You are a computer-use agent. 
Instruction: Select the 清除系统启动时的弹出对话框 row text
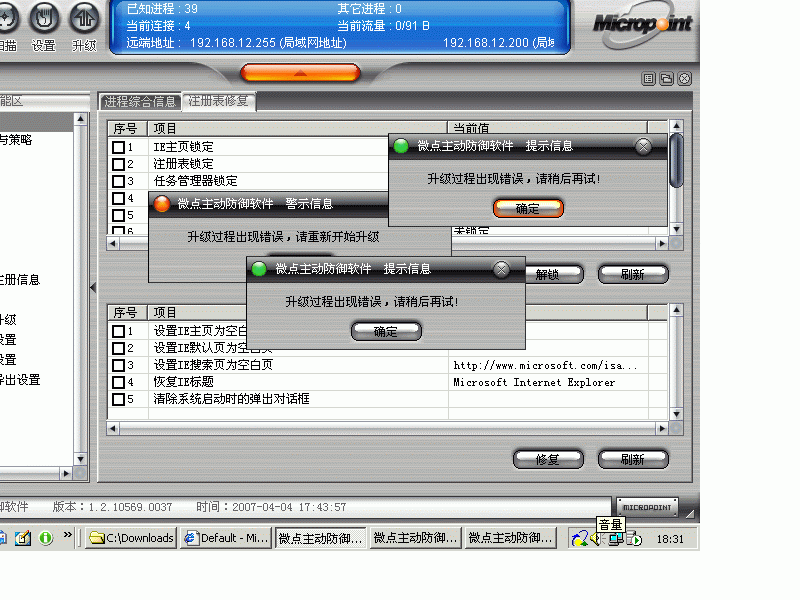[231, 399]
